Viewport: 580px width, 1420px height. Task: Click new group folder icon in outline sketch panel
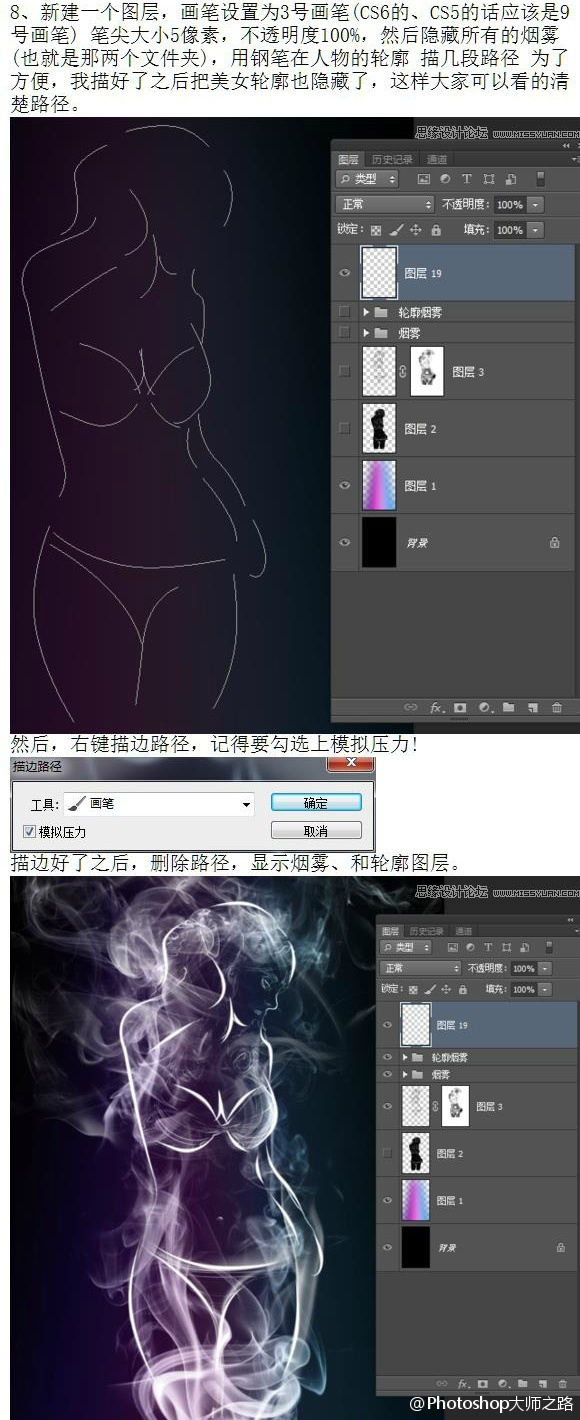point(508,707)
